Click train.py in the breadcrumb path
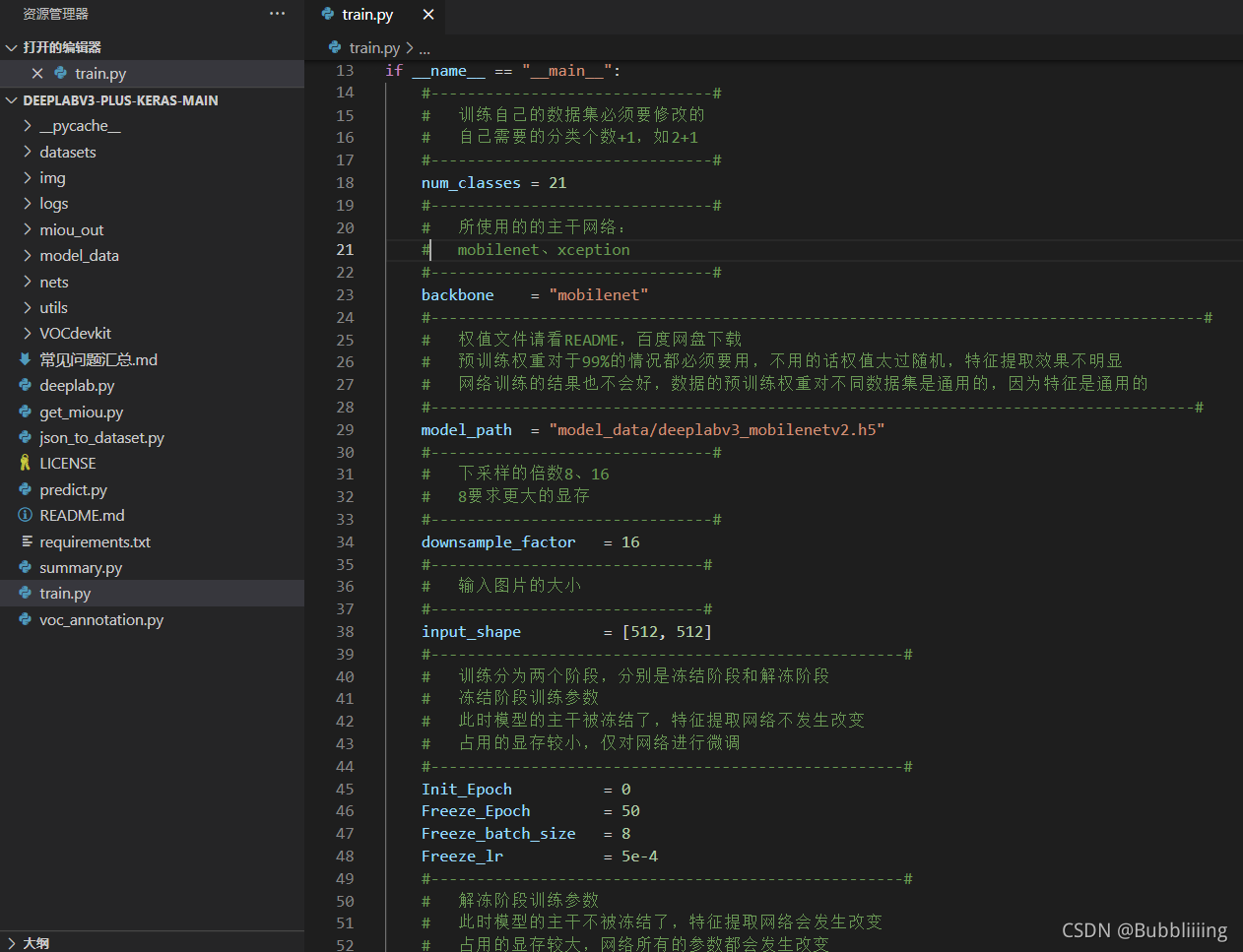 (373, 48)
